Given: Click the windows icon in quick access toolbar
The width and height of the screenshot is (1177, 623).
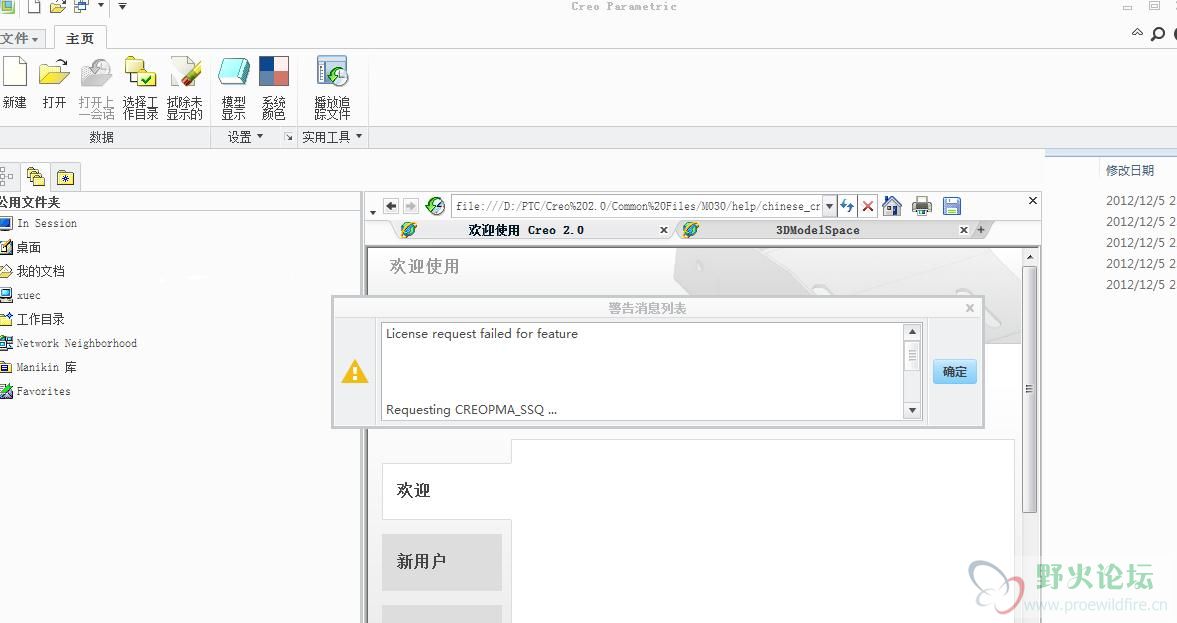Looking at the screenshot, I should tap(81, 7).
